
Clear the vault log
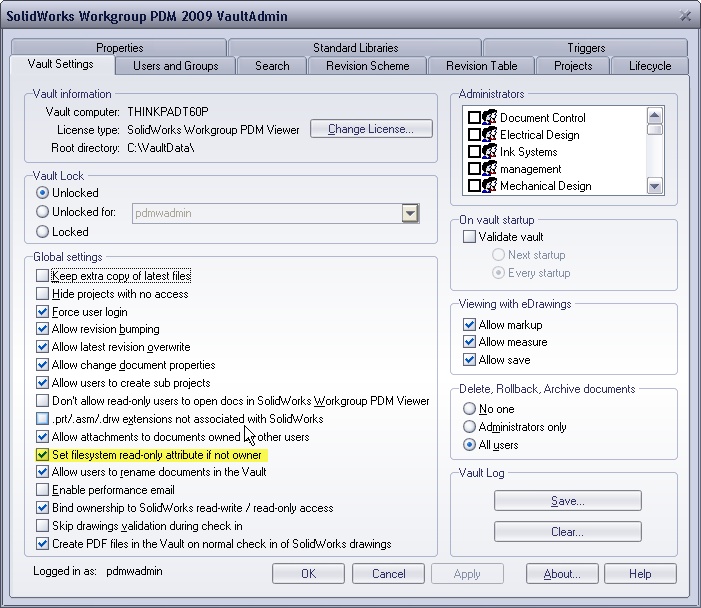tap(567, 532)
